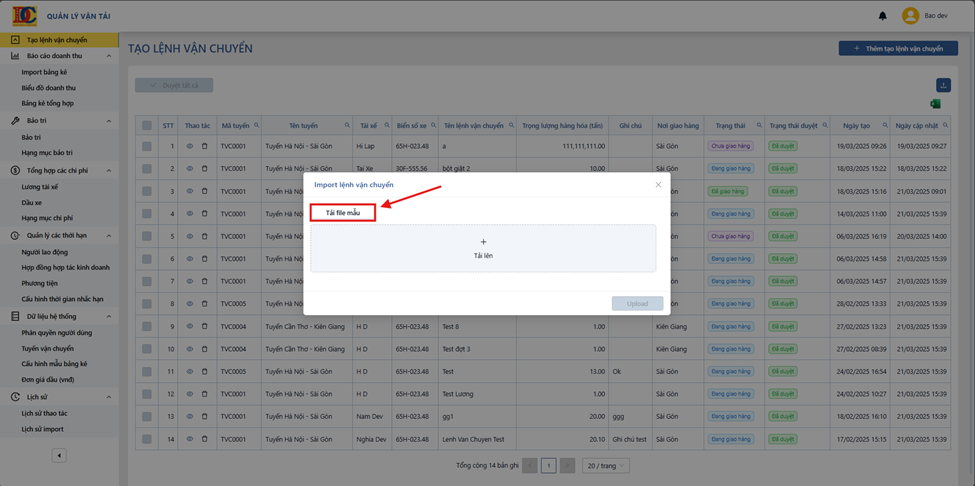Open Tạo lệnh vận chuyển sidebar item

59,40
